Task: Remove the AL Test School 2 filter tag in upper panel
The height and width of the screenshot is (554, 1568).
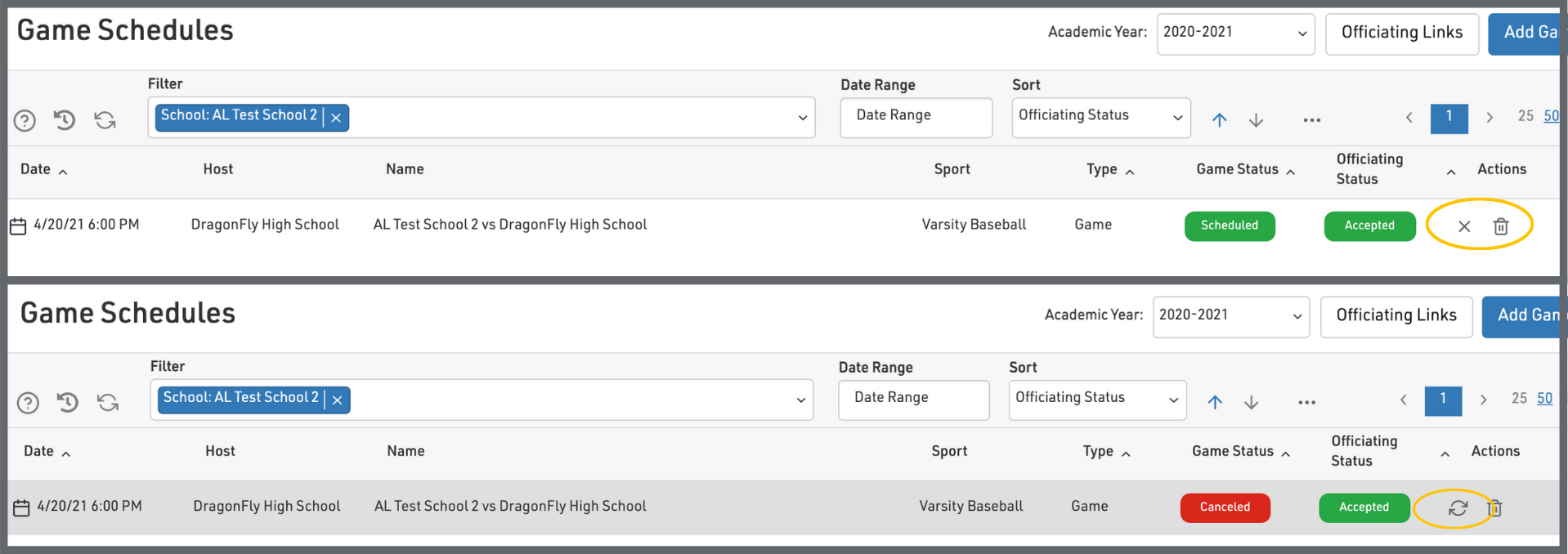Action: coord(336,118)
